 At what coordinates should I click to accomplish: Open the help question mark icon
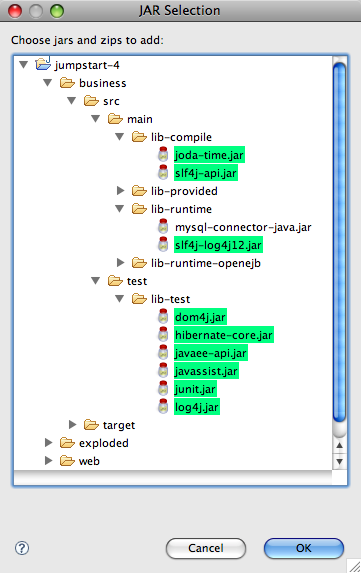[x=22, y=548]
